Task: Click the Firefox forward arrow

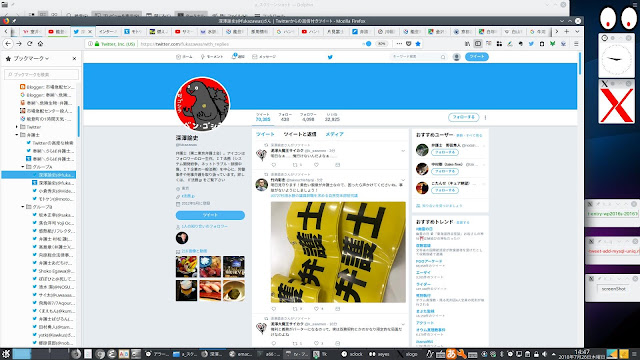Action: pos(19,44)
